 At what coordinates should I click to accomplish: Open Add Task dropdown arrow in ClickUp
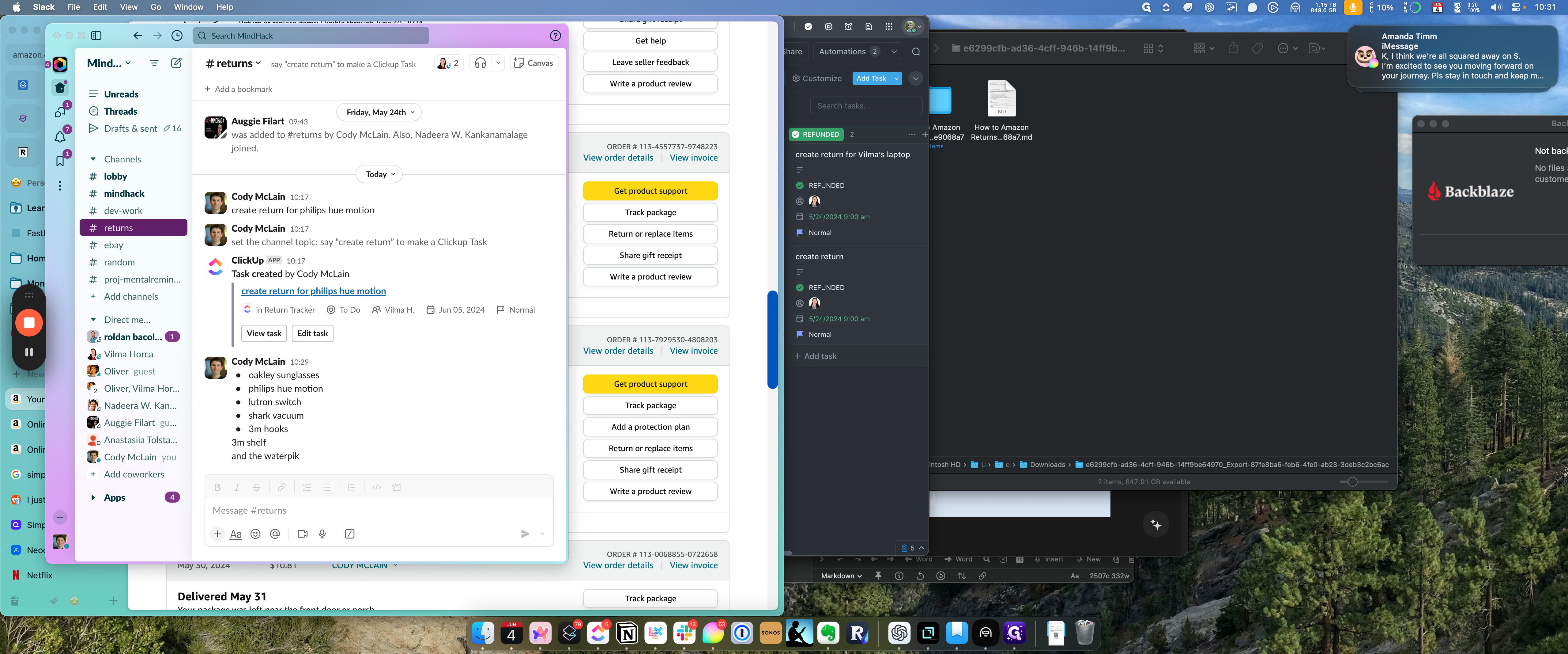pos(897,78)
